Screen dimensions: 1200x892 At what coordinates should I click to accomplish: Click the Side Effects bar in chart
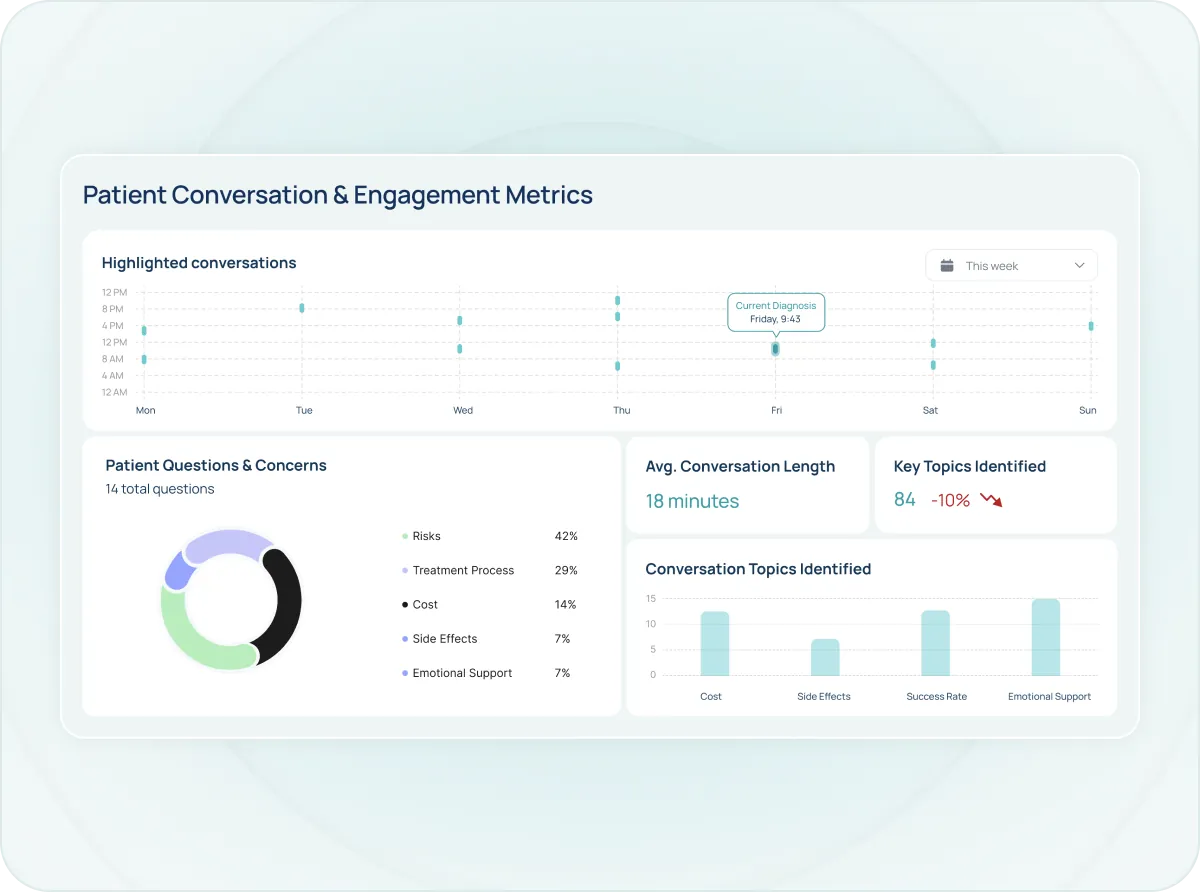click(x=825, y=657)
